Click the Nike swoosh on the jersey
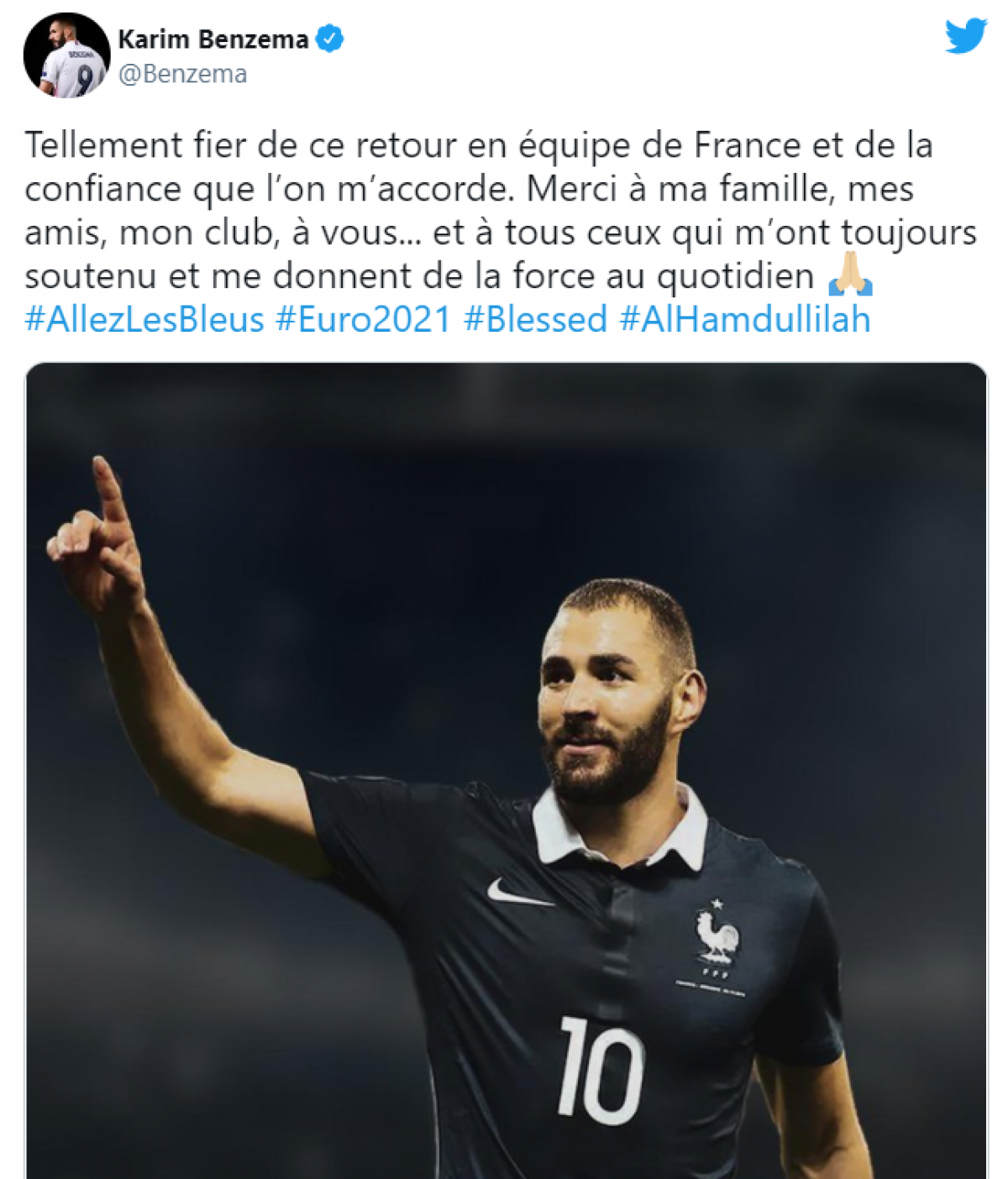This screenshot has height=1179, width=1008. click(518, 893)
